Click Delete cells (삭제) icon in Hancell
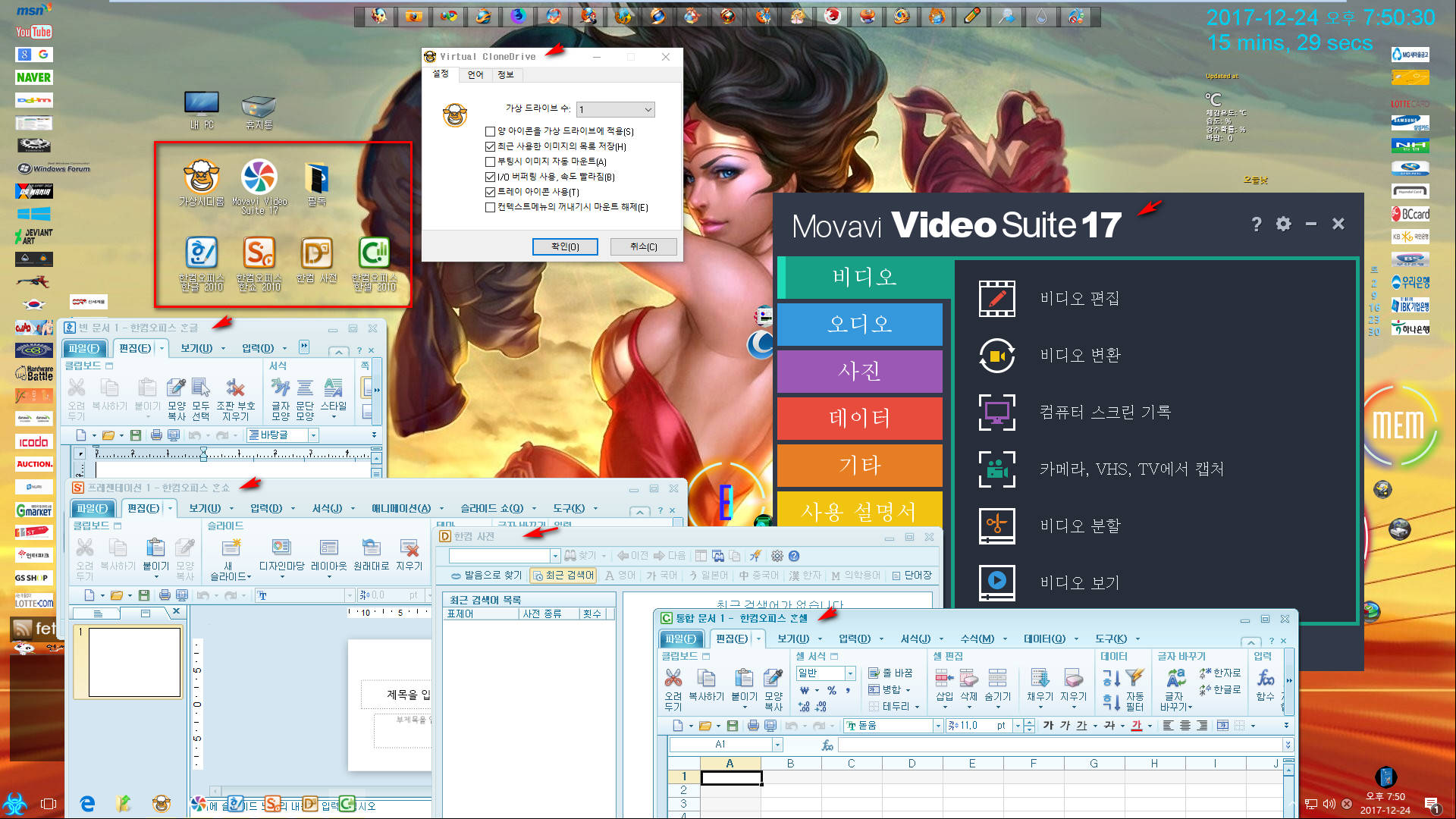Viewport: 1456px width, 819px height. [969, 684]
